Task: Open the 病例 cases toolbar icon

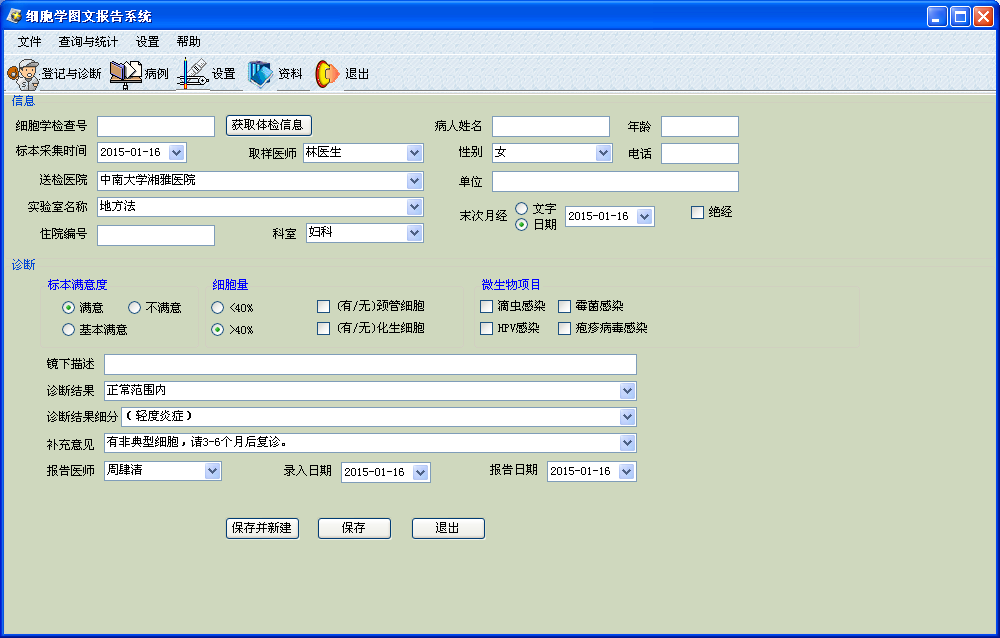Action: 126,74
